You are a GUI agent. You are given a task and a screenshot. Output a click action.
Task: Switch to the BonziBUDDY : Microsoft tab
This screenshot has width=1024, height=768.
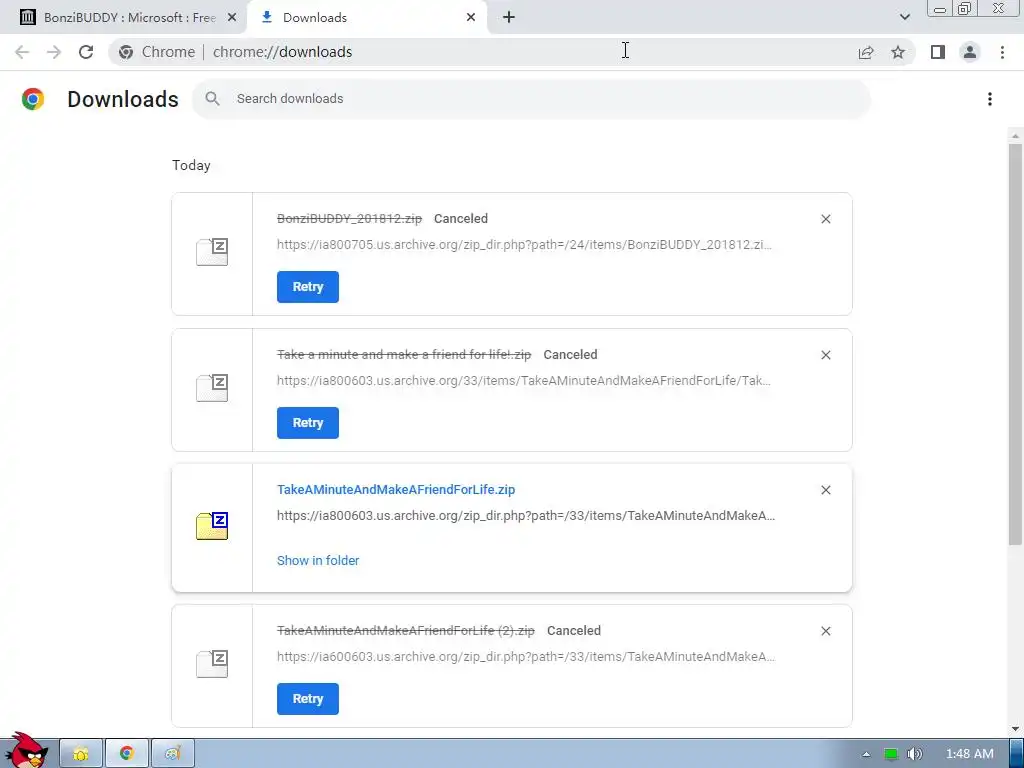124,18
